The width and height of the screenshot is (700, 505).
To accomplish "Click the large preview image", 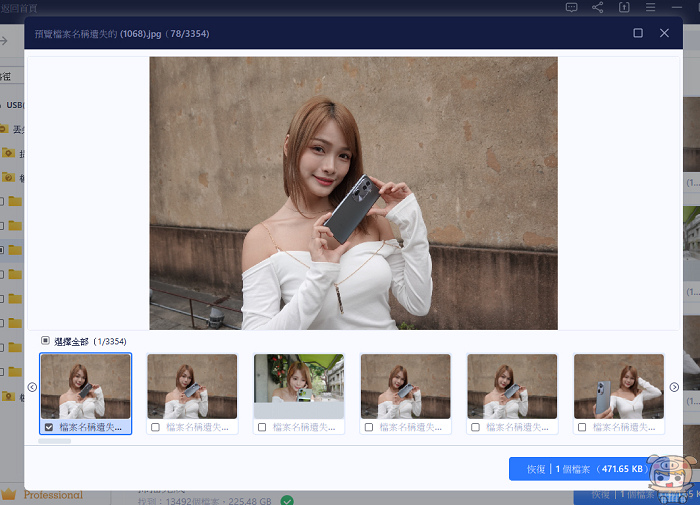I will pos(353,192).
